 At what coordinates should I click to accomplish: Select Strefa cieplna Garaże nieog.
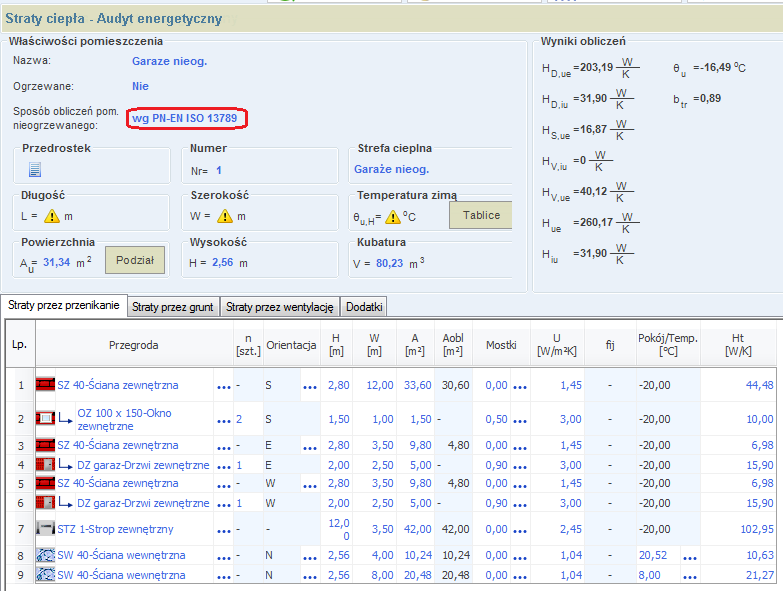pos(392,169)
